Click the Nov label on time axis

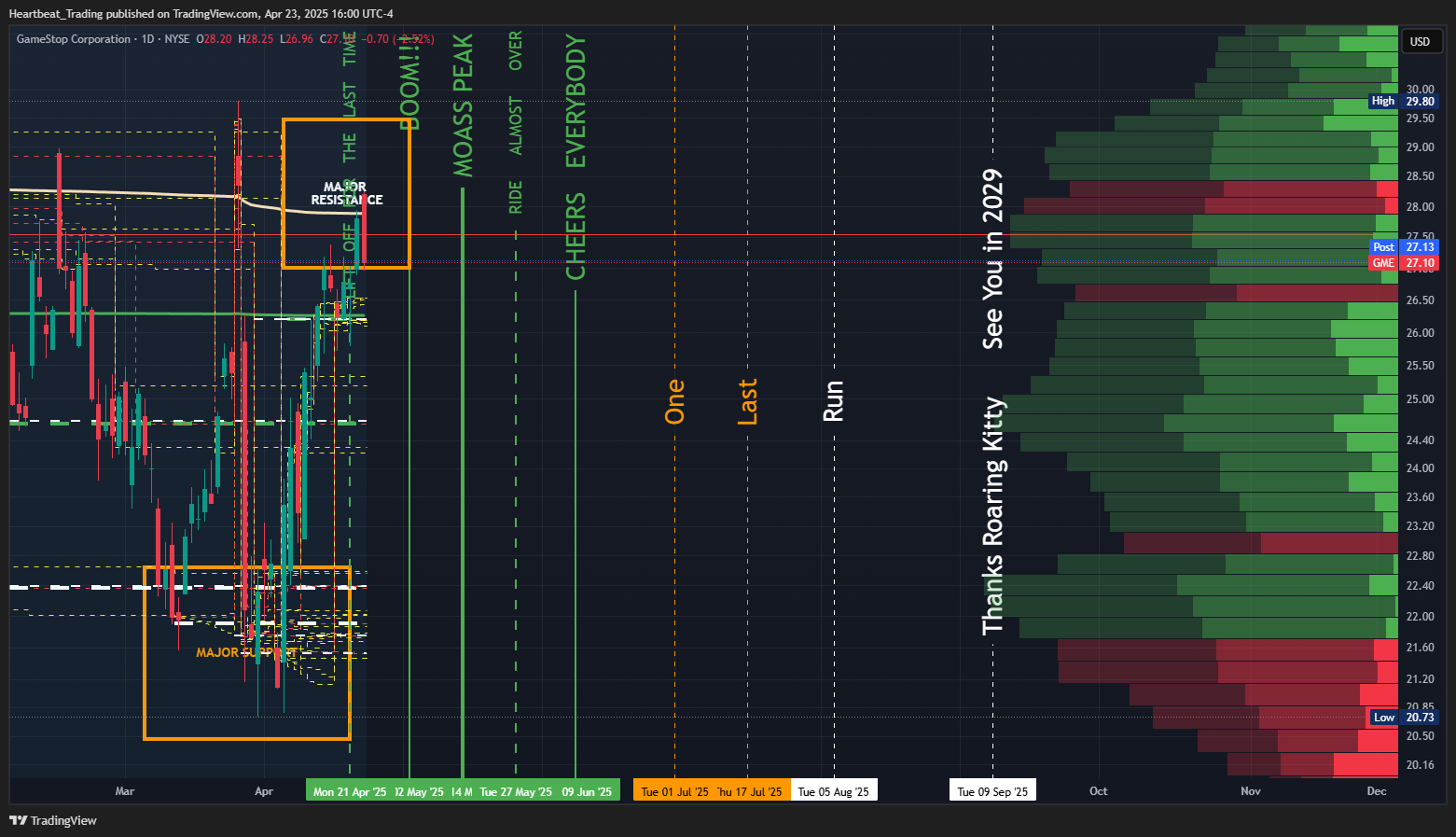[1251, 791]
